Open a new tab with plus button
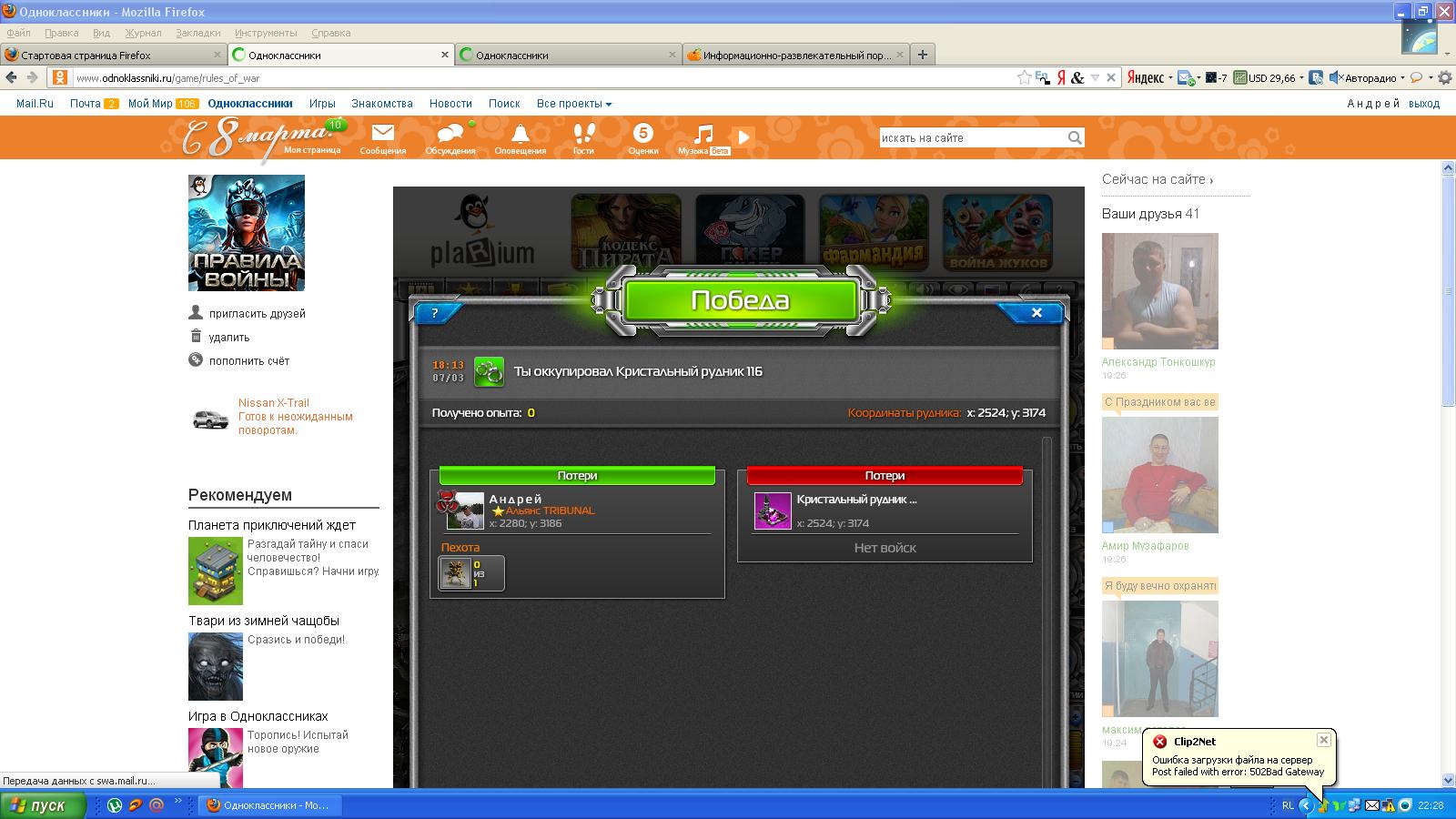This screenshot has height=819, width=1456. 922,55
